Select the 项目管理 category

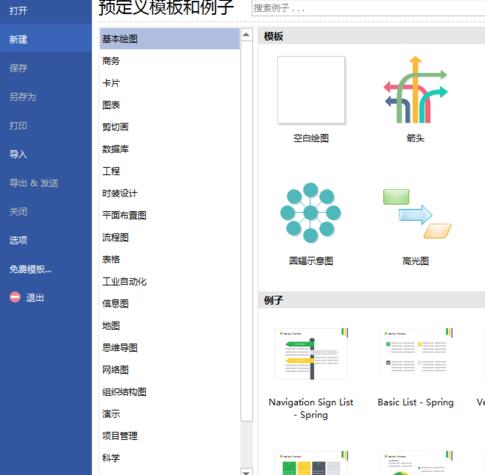170,436
